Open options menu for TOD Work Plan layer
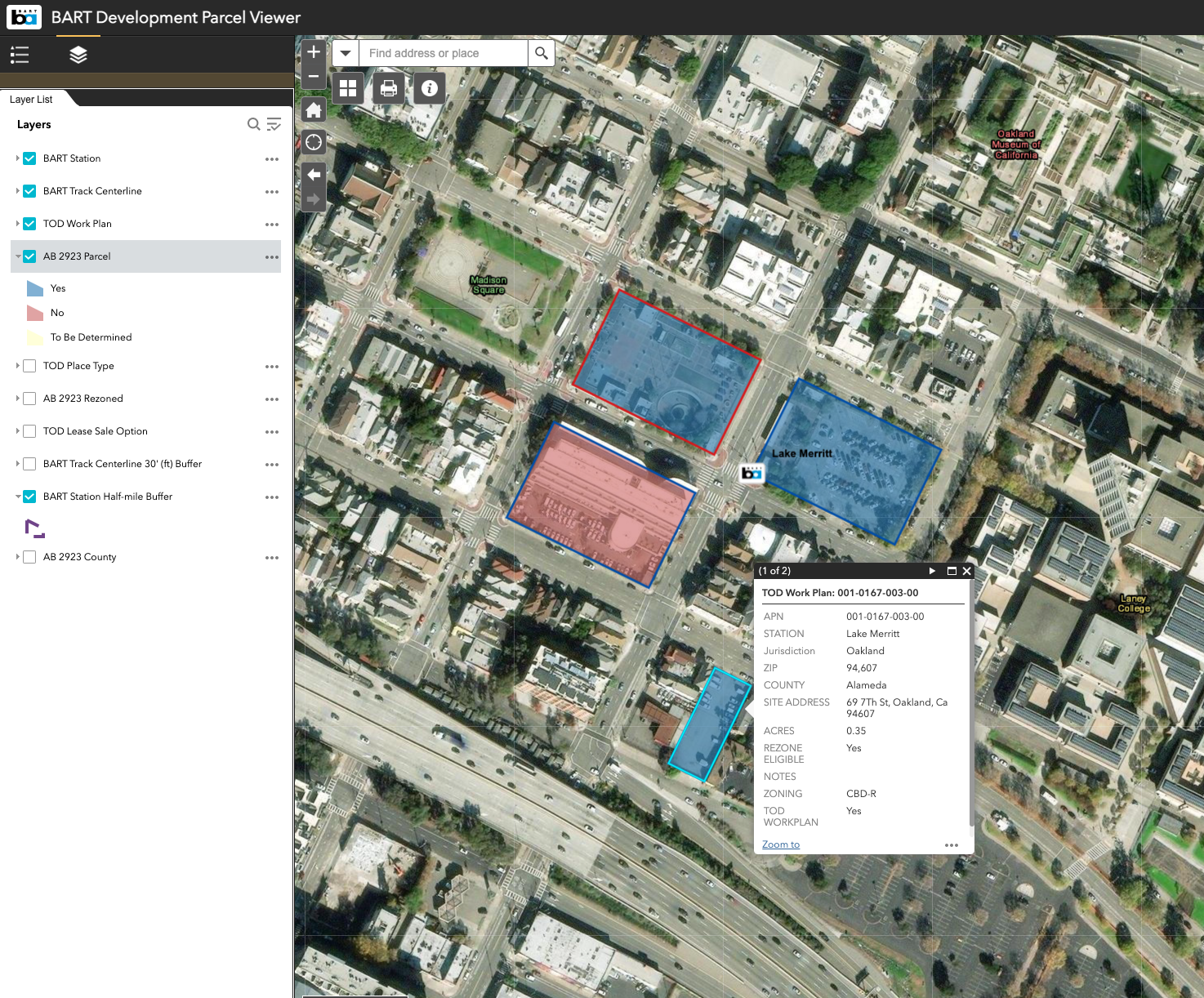This screenshot has width=1204, height=998. click(272, 225)
